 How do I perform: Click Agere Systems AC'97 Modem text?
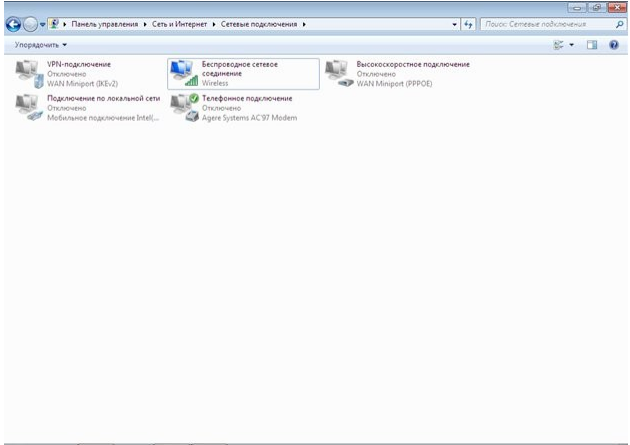tap(249, 118)
